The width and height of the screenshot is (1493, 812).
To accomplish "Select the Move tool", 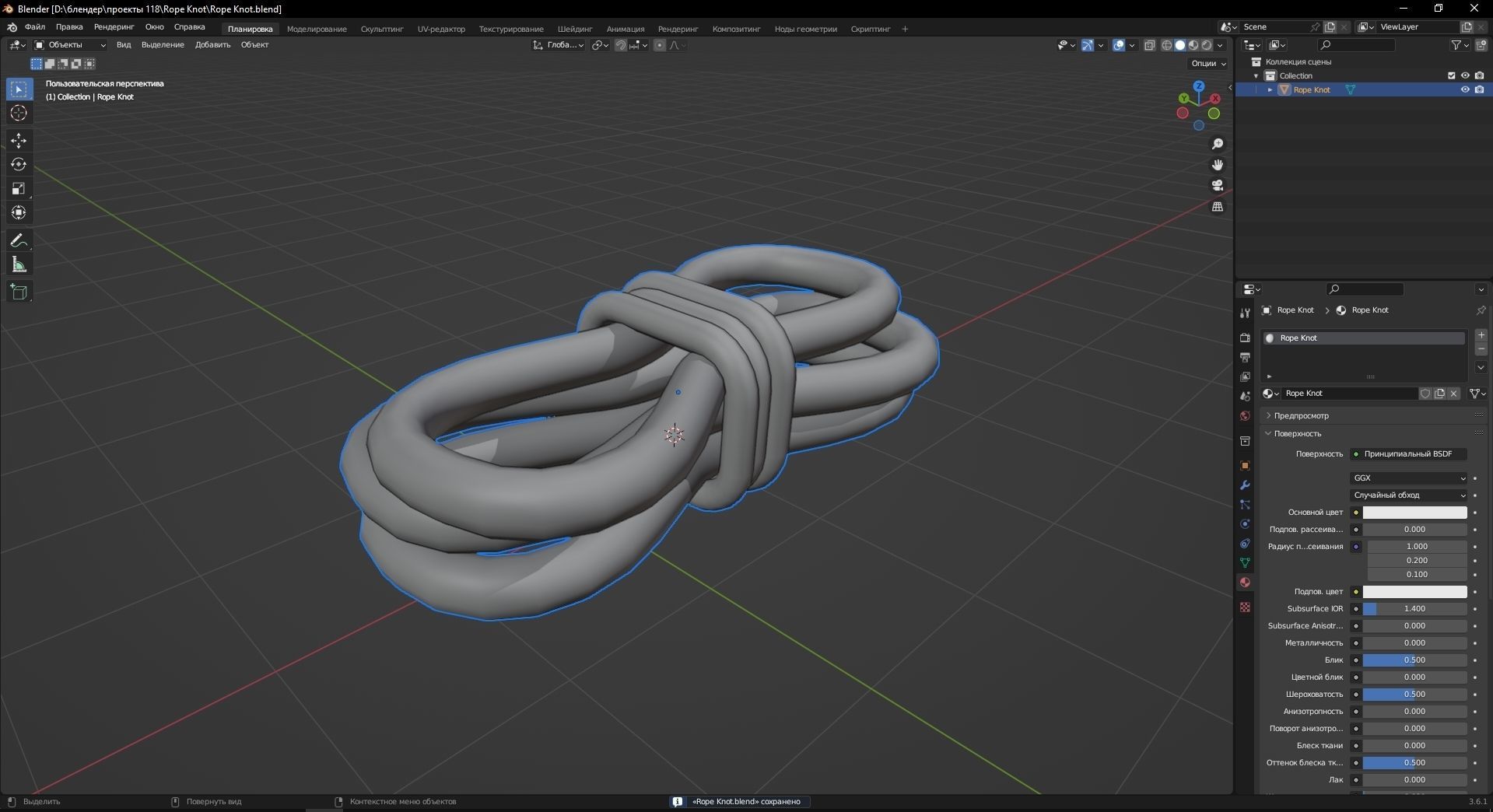I will click(19, 141).
